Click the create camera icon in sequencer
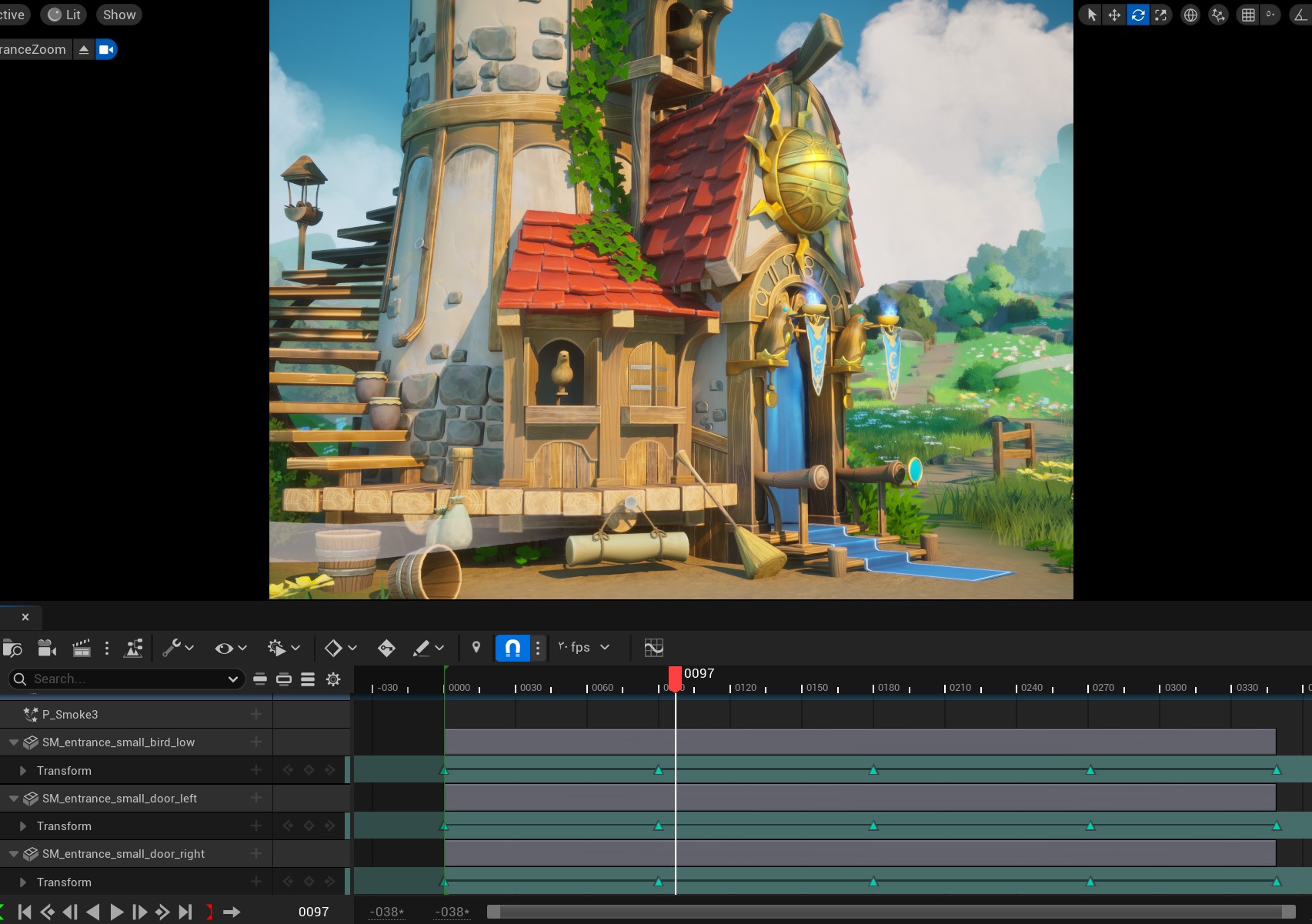This screenshot has height=924, width=1312. coord(47,648)
